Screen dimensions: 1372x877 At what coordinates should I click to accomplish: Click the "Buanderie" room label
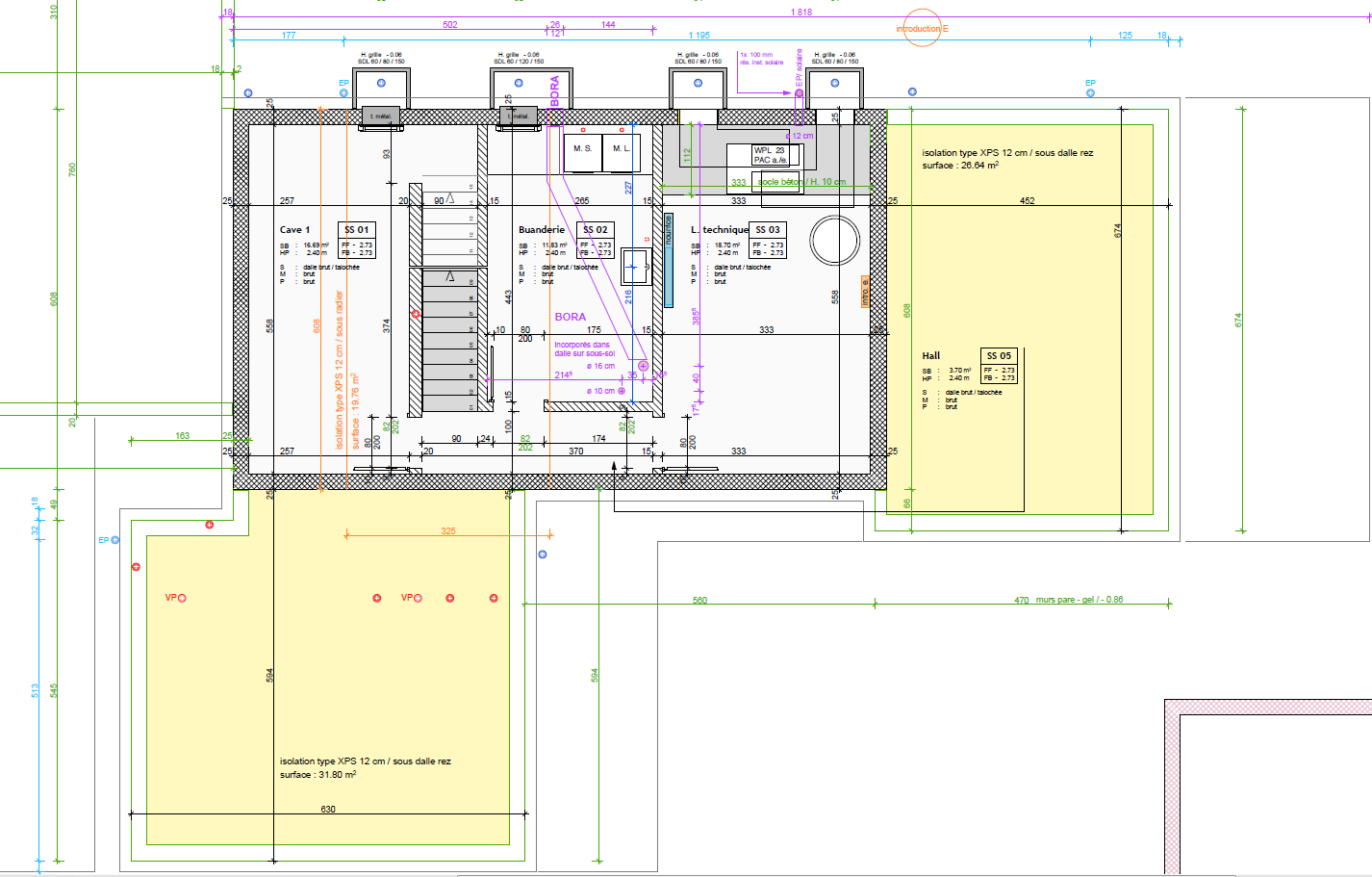542,230
